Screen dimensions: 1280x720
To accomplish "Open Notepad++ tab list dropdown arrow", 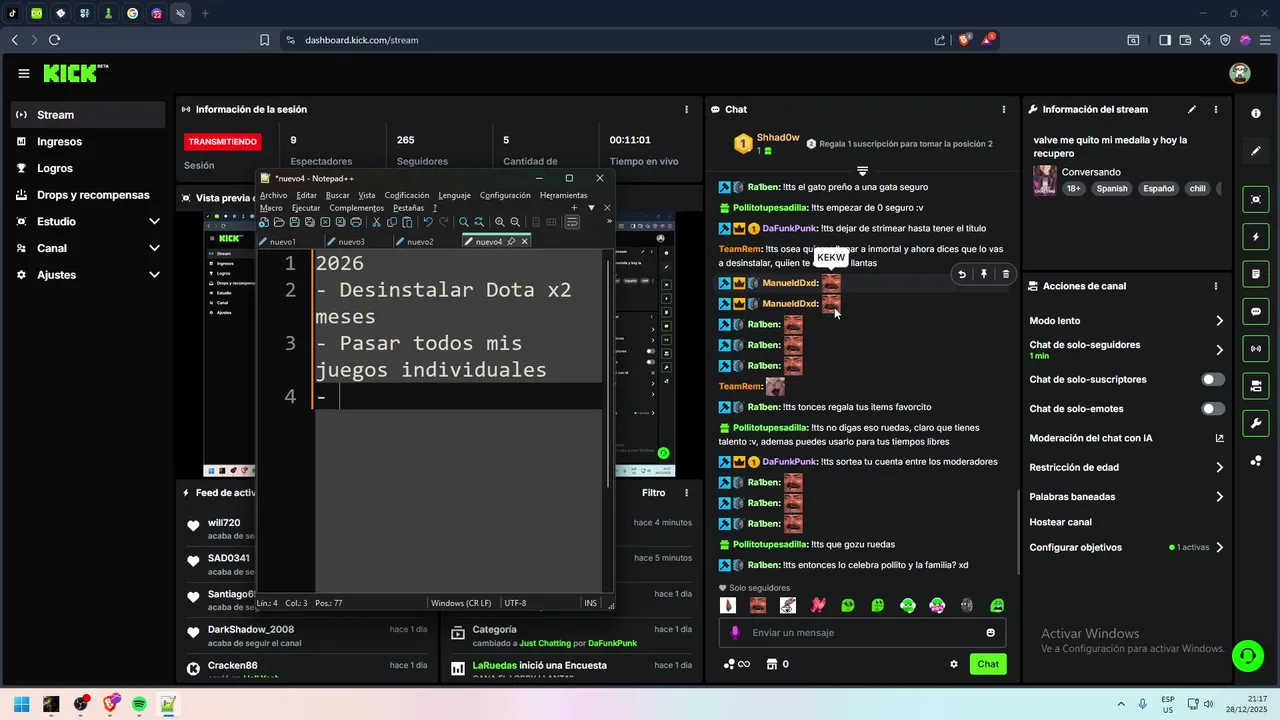I will click(591, 208).
